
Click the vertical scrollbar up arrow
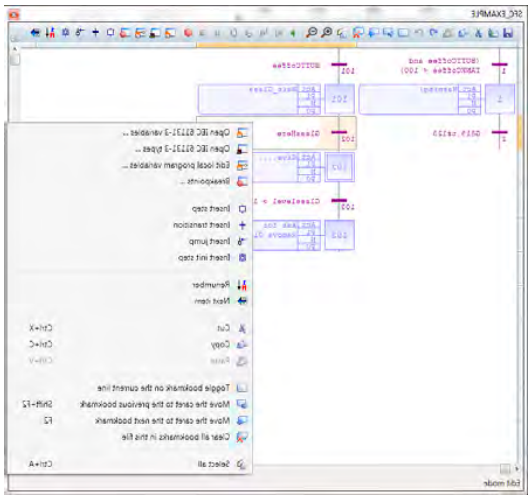[15, 49]
